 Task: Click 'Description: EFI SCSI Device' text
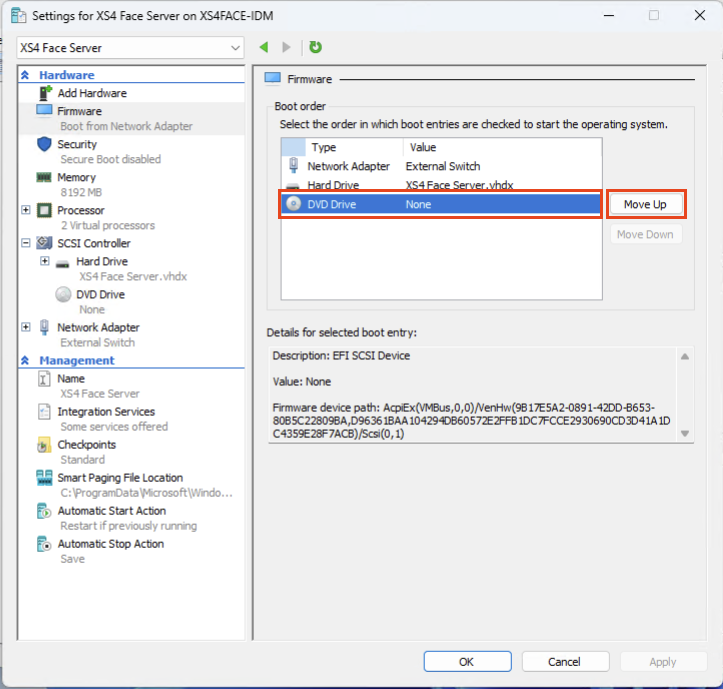tap(341, 356)
